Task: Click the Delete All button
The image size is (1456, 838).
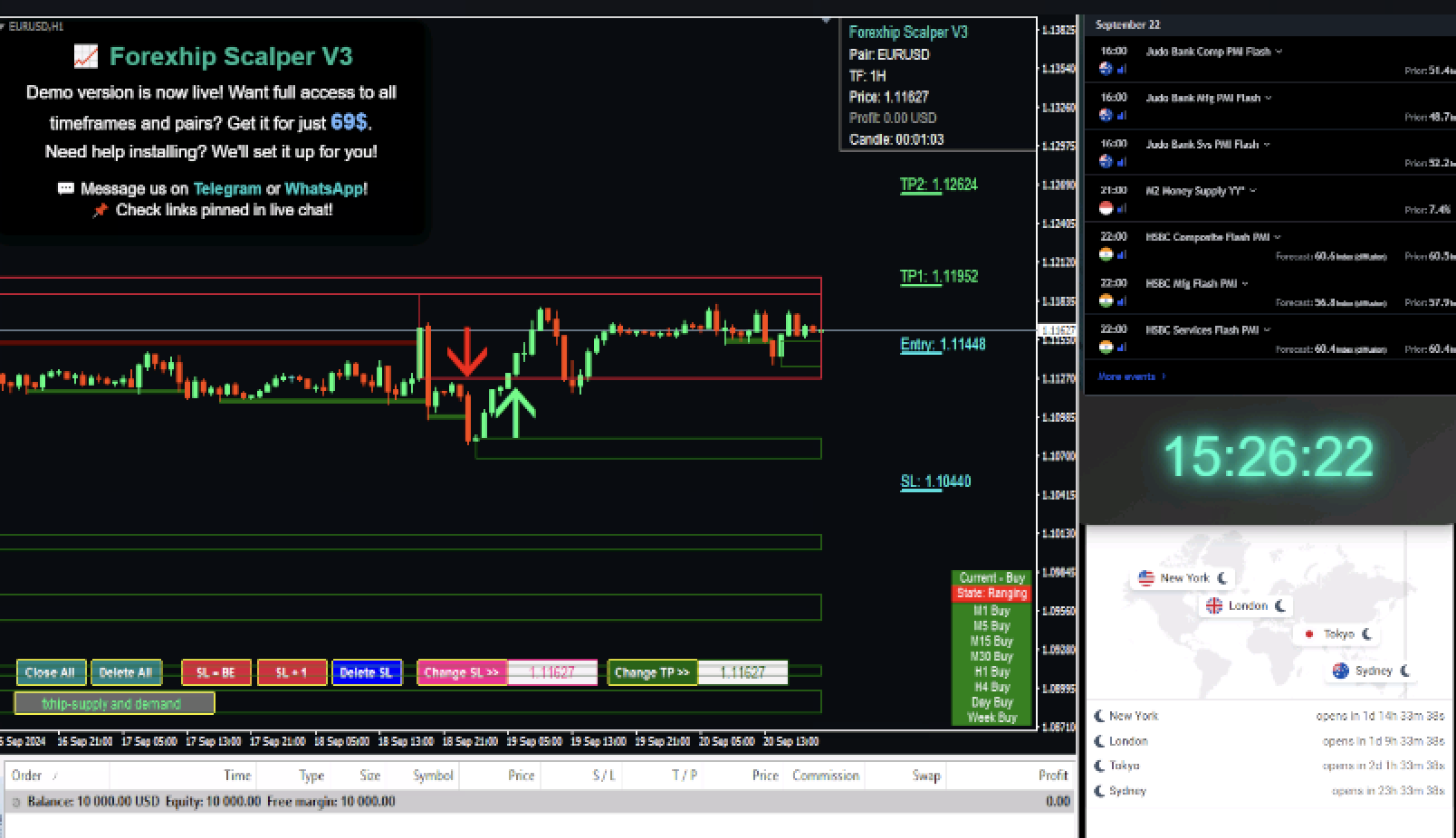Action: [126, 672]
